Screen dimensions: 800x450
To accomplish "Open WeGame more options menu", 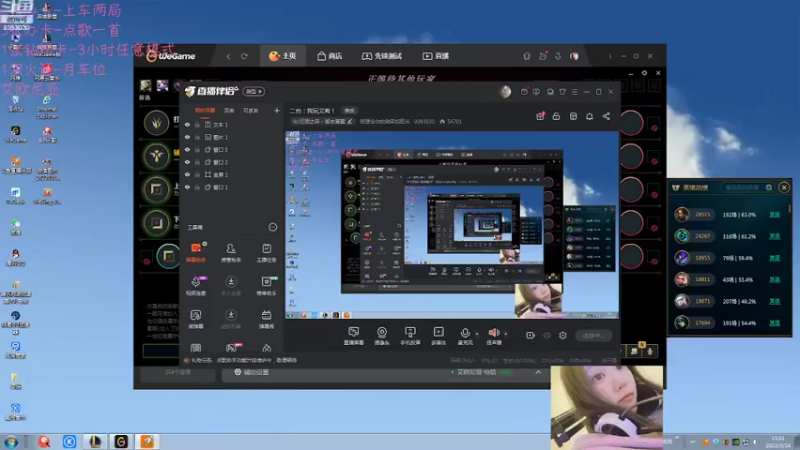I will pos(610,56).
